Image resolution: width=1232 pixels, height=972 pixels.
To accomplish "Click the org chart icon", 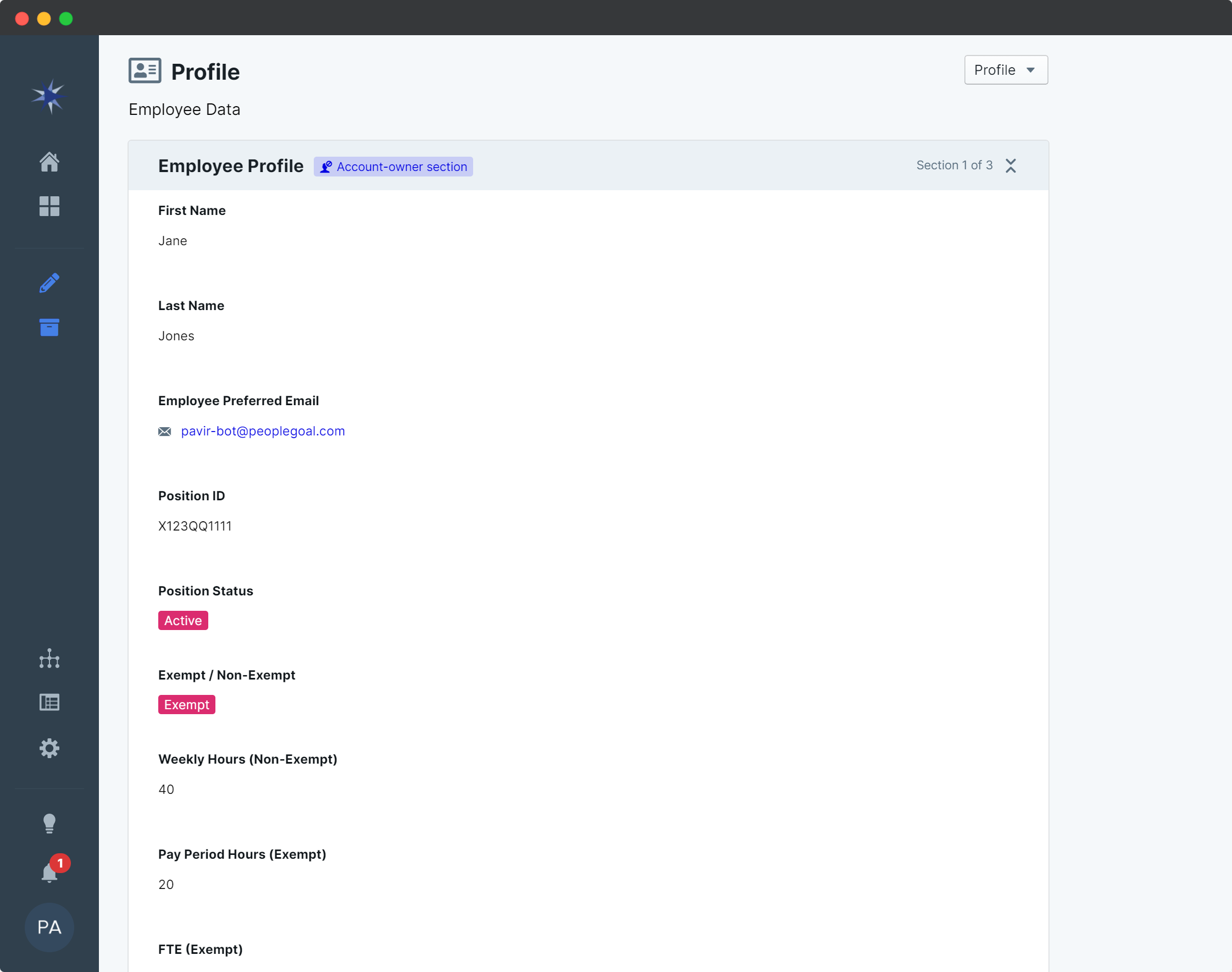I will [x=49, y=658].
